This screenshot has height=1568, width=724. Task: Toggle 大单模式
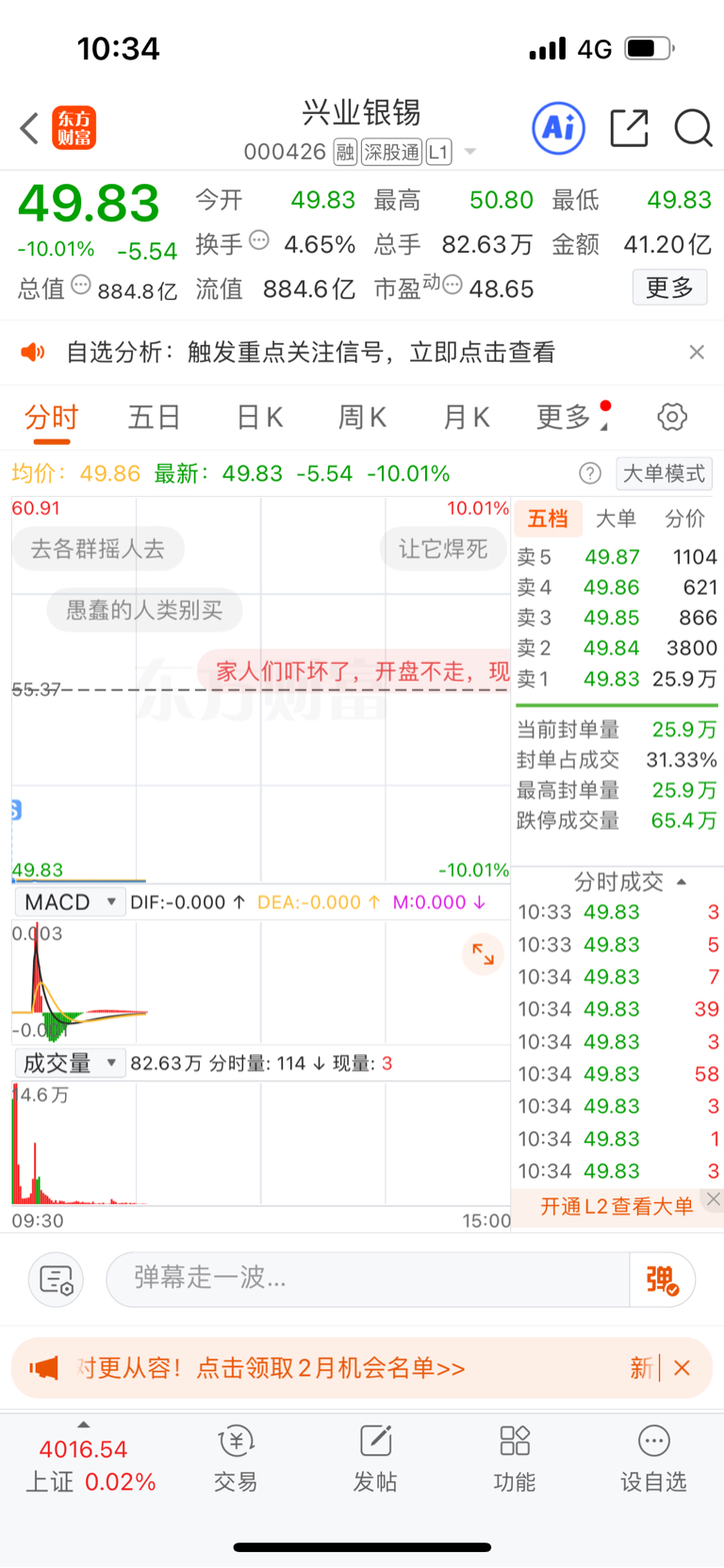tap(664, 473)
